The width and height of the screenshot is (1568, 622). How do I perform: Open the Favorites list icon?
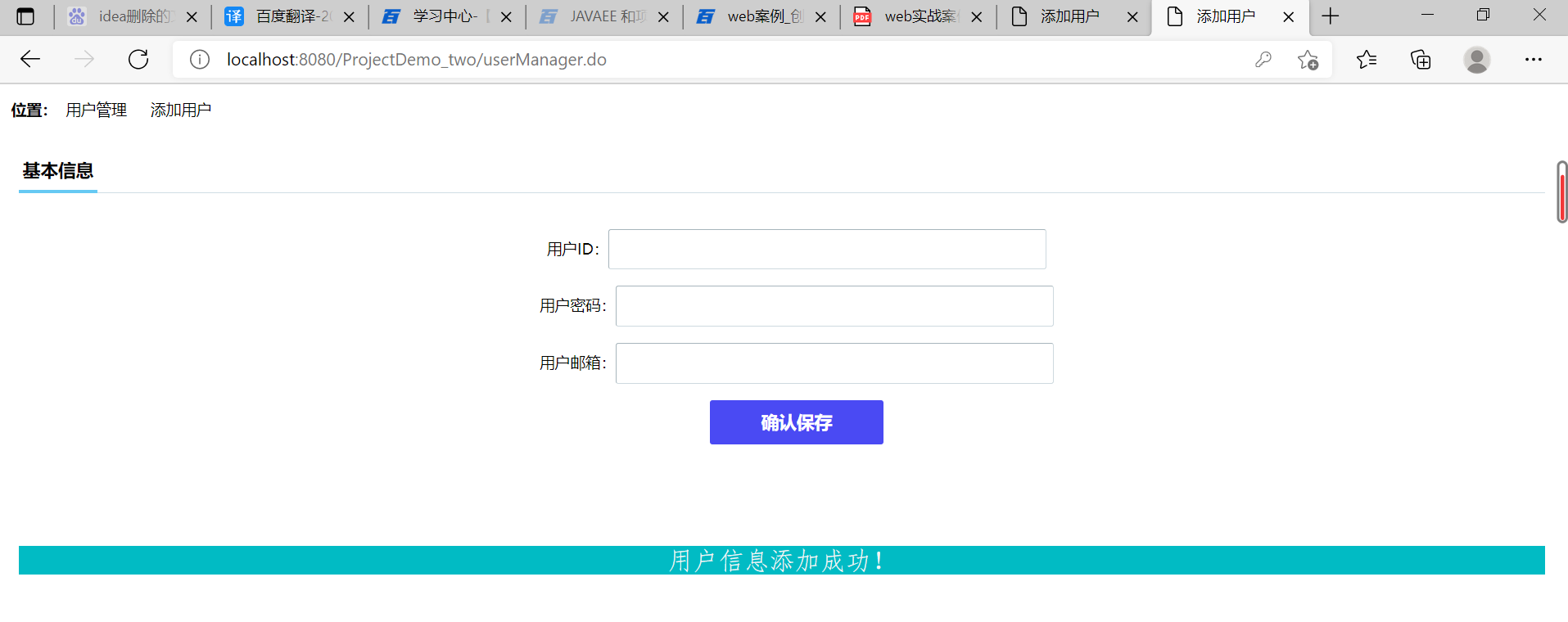(x=1367, y=59)
